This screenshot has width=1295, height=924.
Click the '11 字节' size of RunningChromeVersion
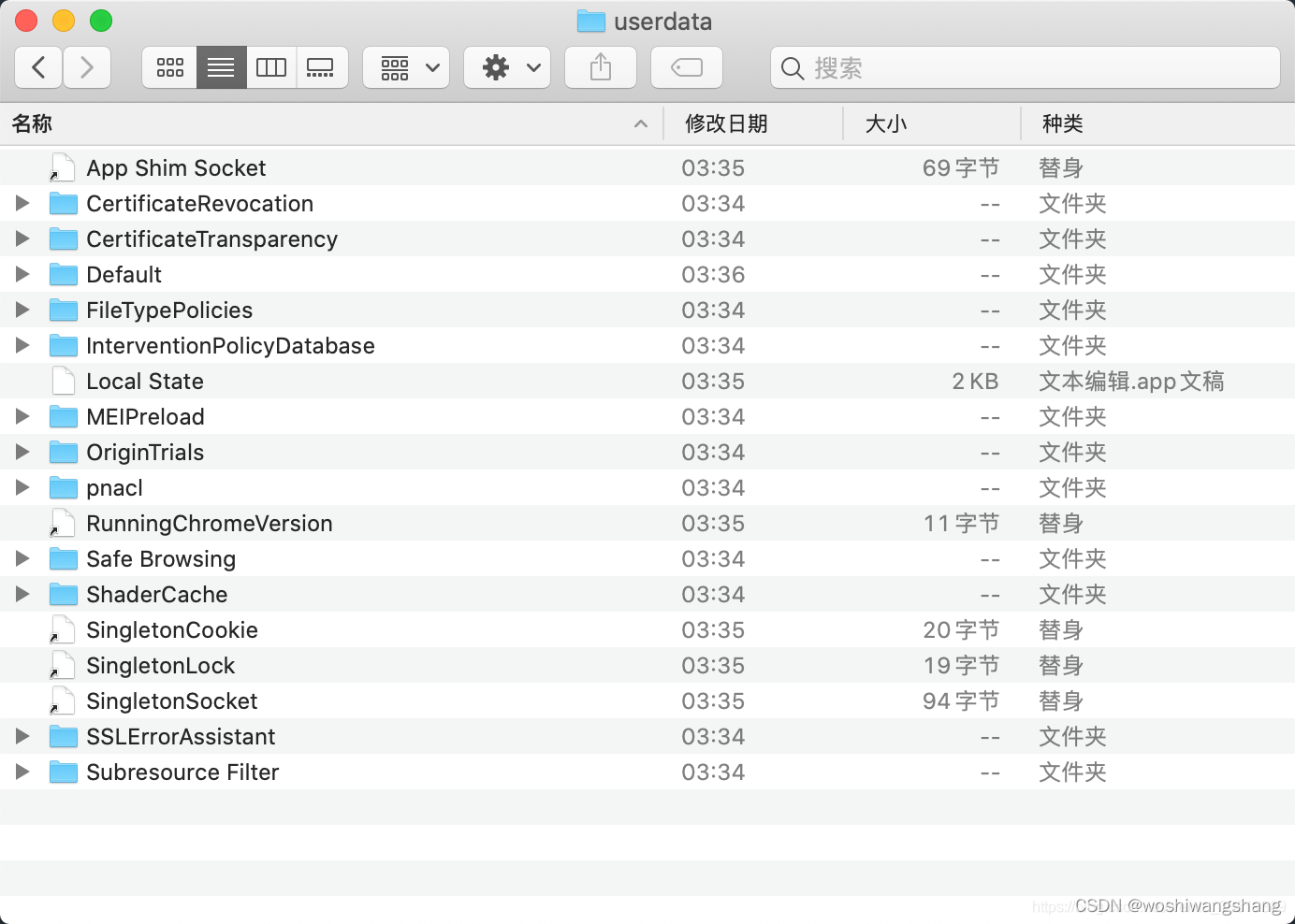(961, 524)
